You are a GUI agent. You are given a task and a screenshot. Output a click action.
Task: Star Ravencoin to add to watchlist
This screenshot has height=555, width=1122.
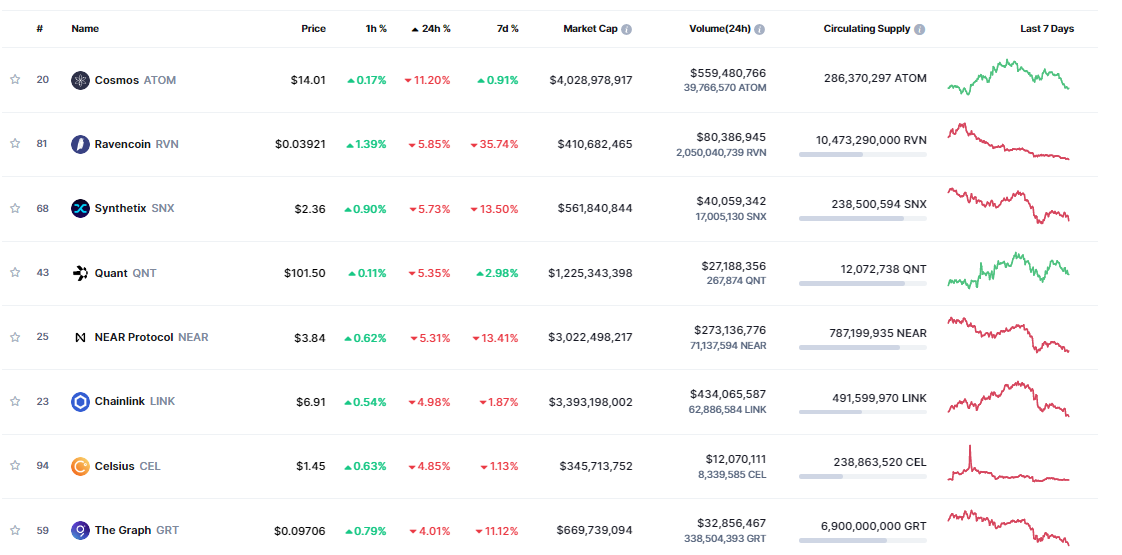[15, 144]
